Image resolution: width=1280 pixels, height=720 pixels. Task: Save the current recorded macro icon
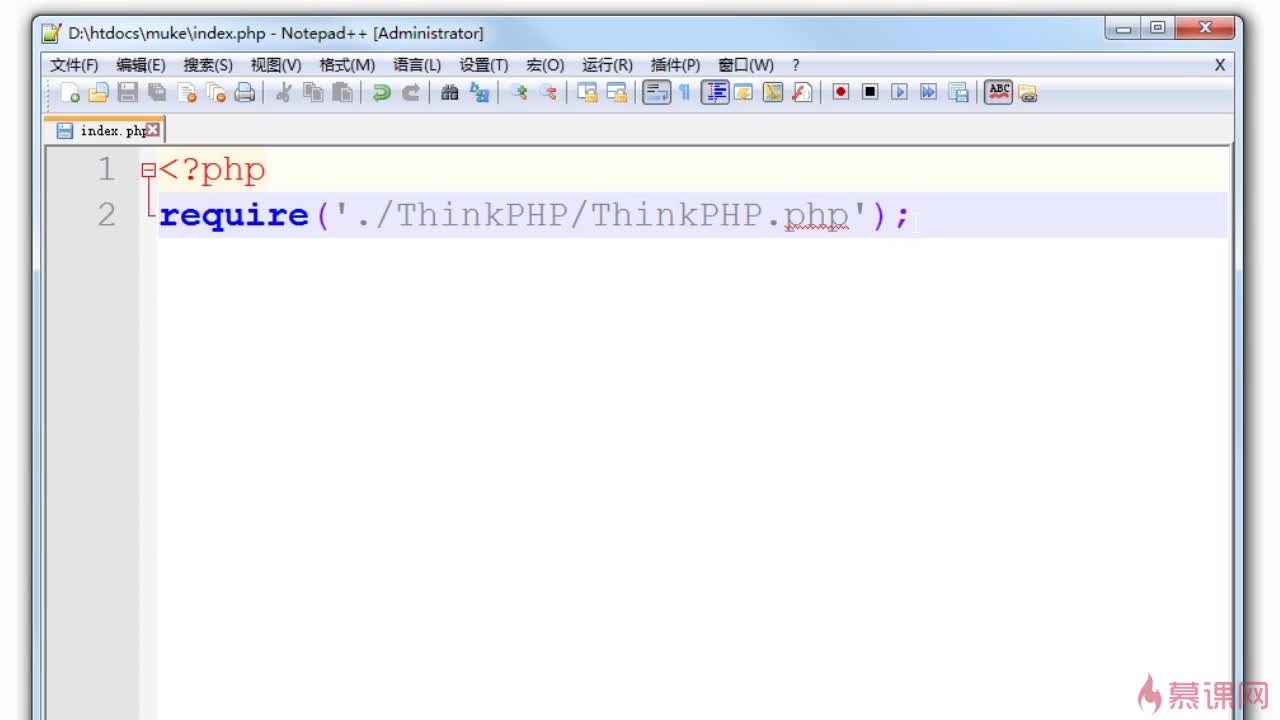[x=959, y=93]
